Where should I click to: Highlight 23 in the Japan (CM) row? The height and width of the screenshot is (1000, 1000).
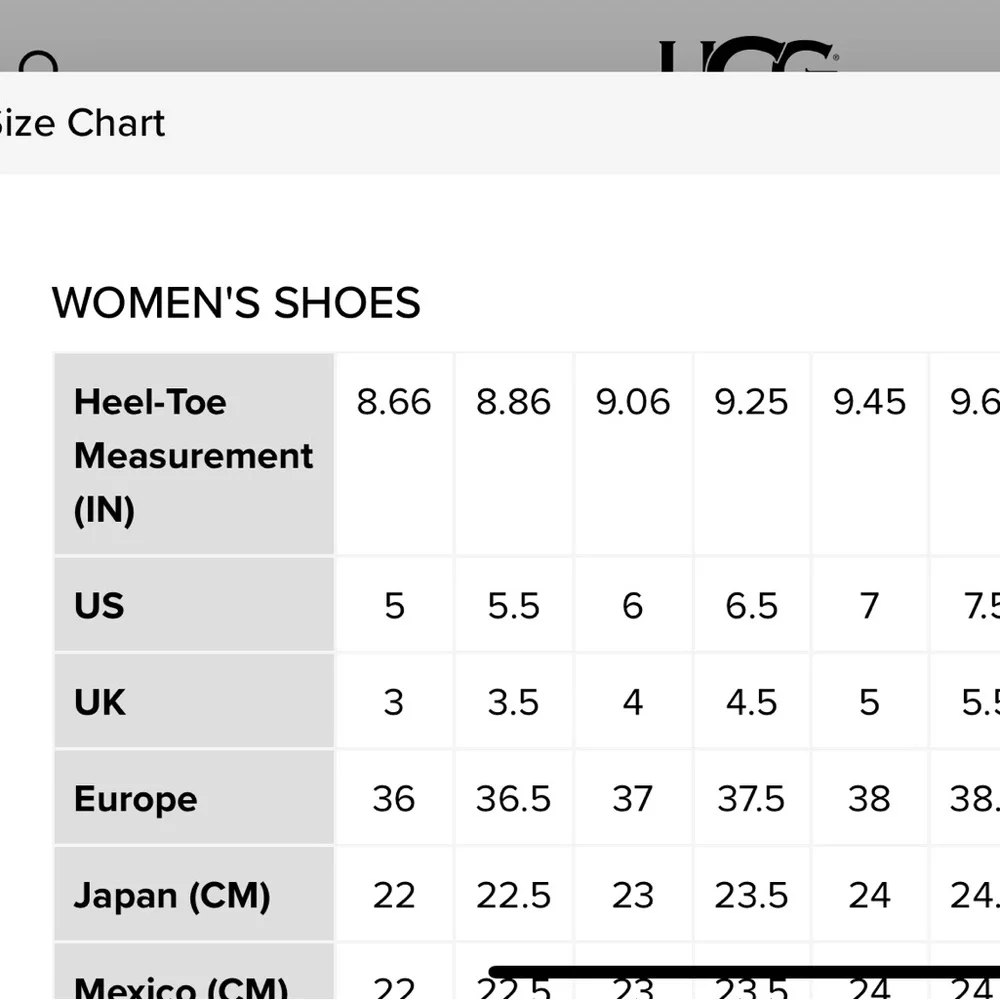click(x=633, y=894)
